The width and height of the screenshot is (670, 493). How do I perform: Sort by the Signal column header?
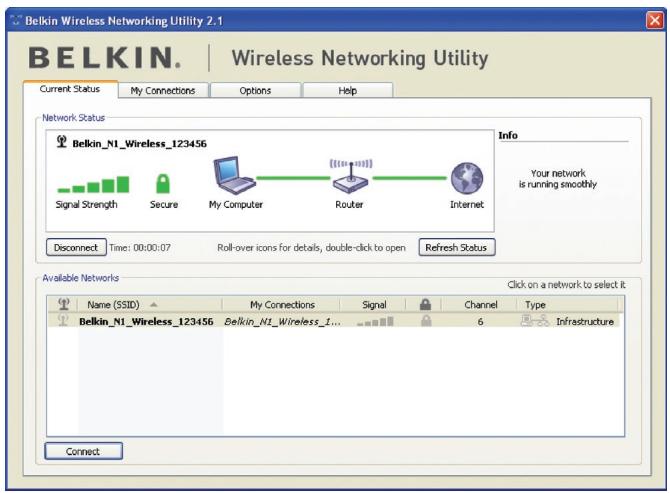coord(373,305)
